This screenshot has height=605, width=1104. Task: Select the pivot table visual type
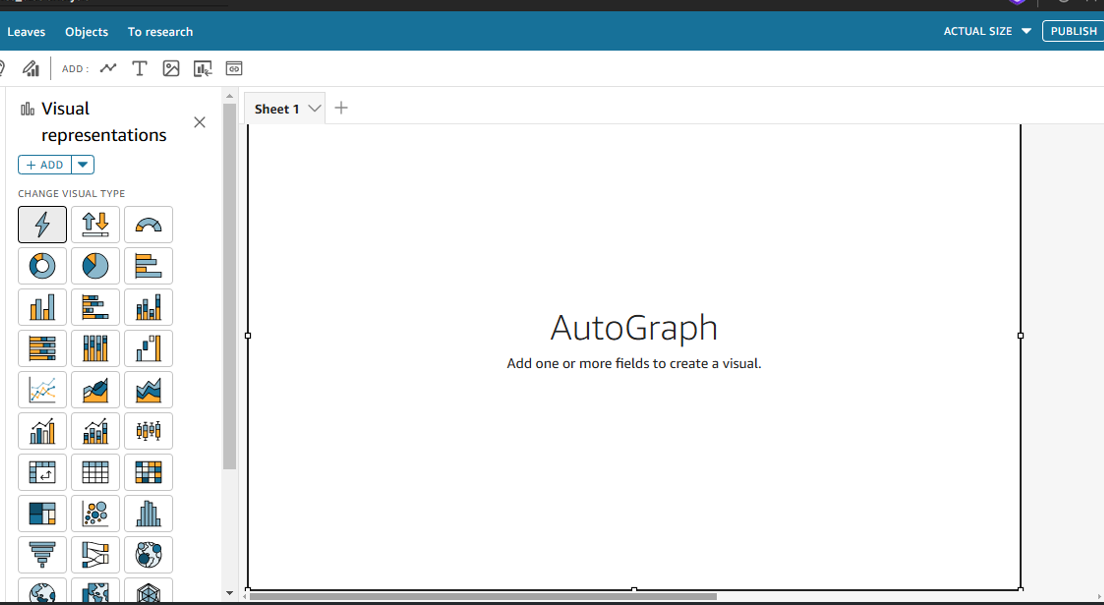click(42, 472)
